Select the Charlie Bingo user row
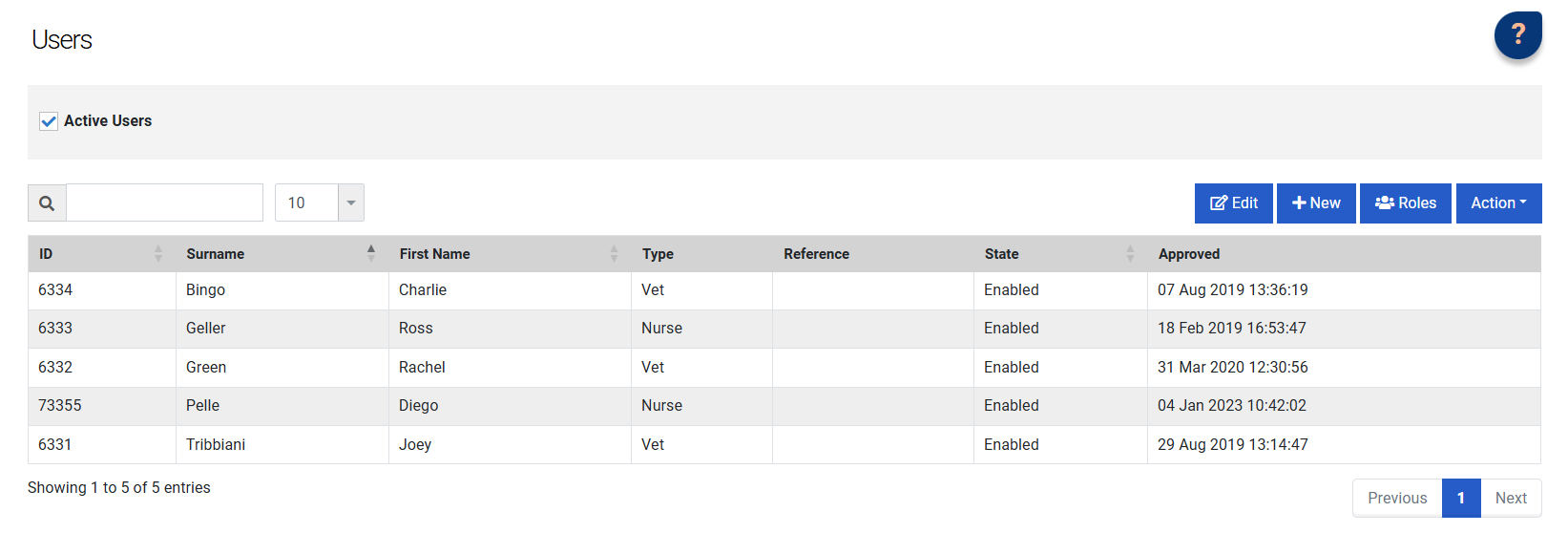This screenshot has height=533, width=1568. coord(422,290)
